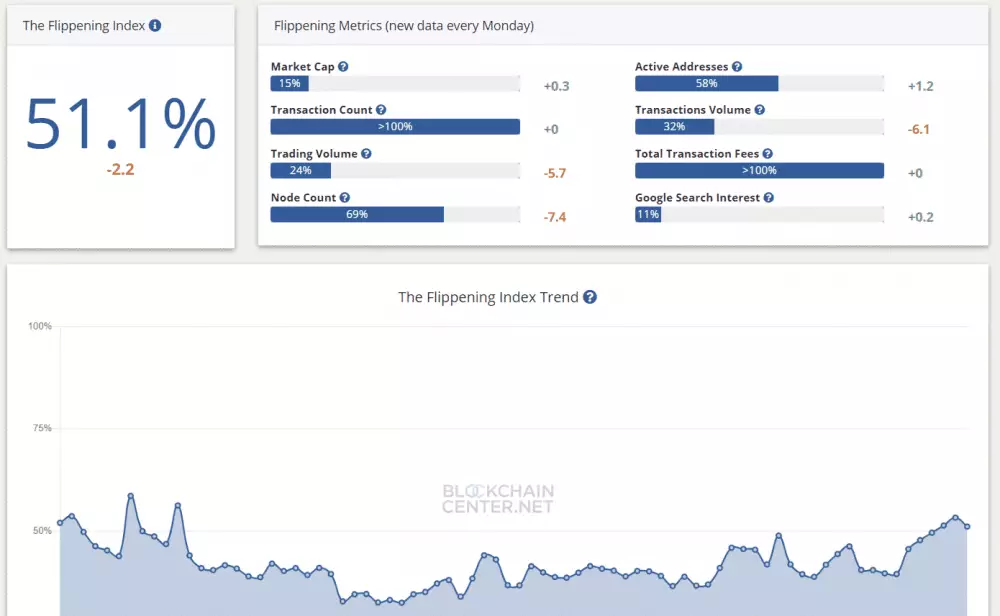The width and height of the screenshot is (1000, 616).
Task: Click The Flippening Index panel title
Action: (x=86, y=25)
